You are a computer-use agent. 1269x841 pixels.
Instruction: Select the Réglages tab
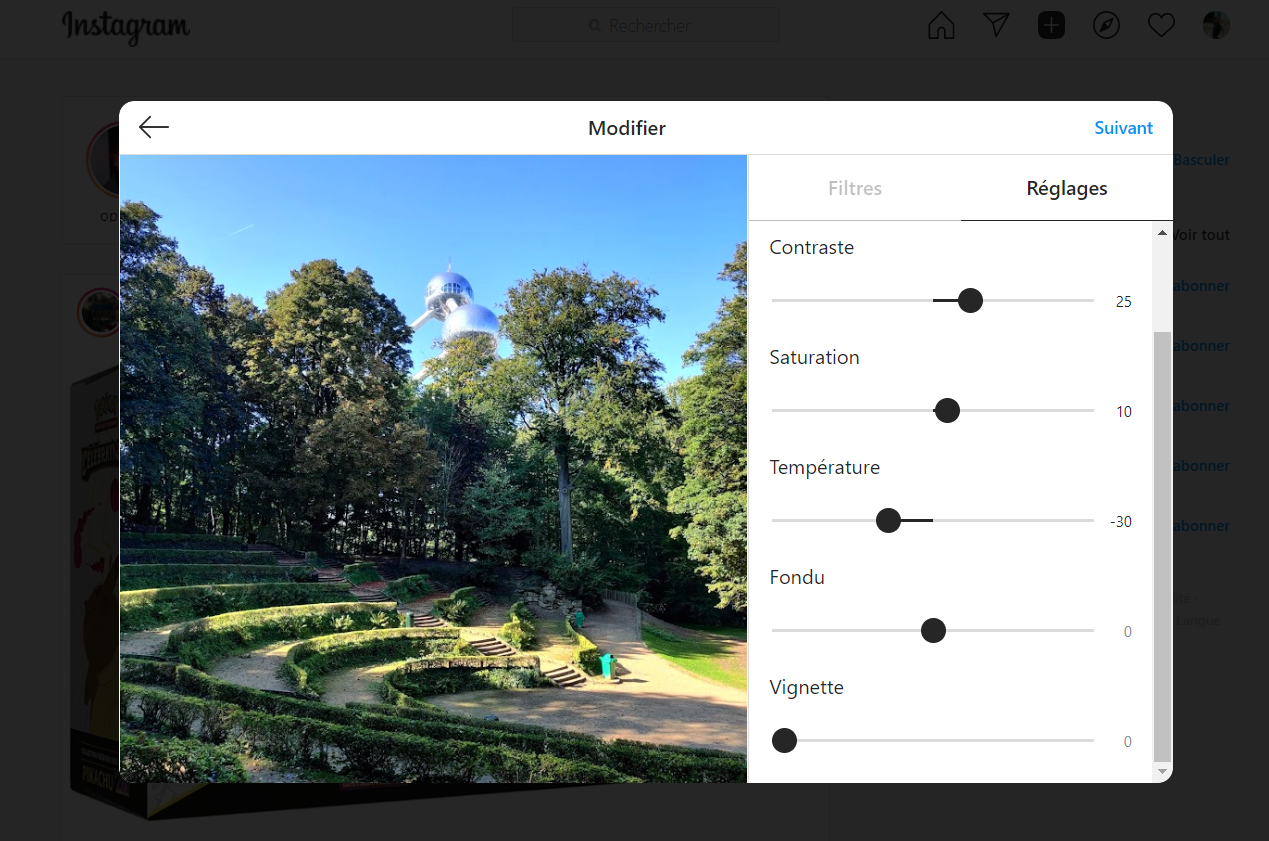1067,188
